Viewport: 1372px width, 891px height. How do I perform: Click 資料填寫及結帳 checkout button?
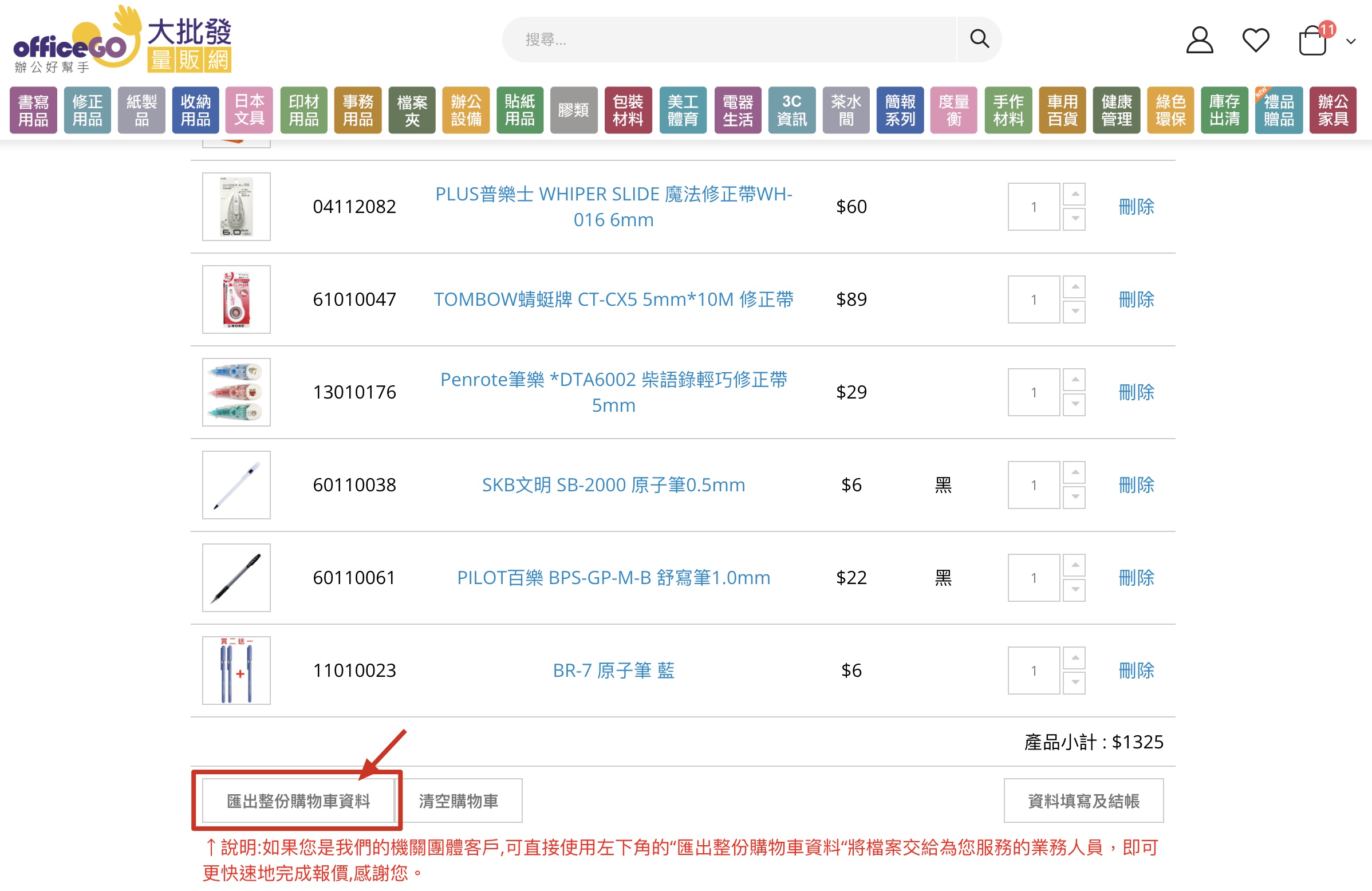1084,801
